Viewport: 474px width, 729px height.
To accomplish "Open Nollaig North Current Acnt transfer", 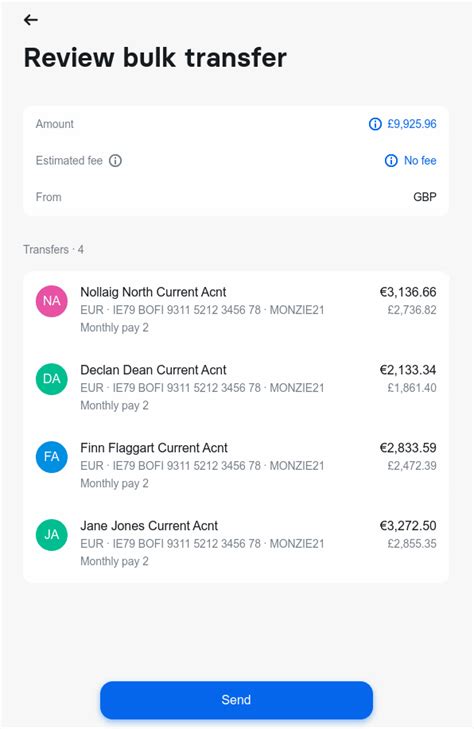I will (x=236, y=310).
